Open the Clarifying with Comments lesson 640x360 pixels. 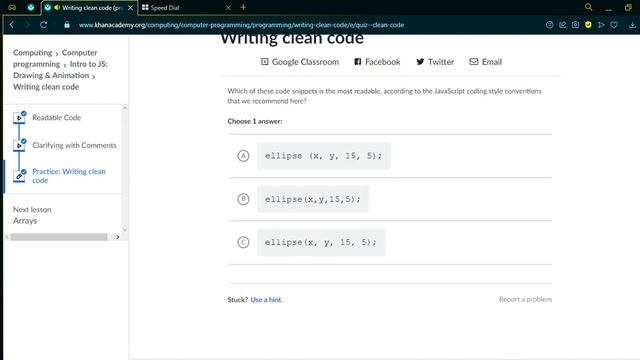click(x=74, y=145)
